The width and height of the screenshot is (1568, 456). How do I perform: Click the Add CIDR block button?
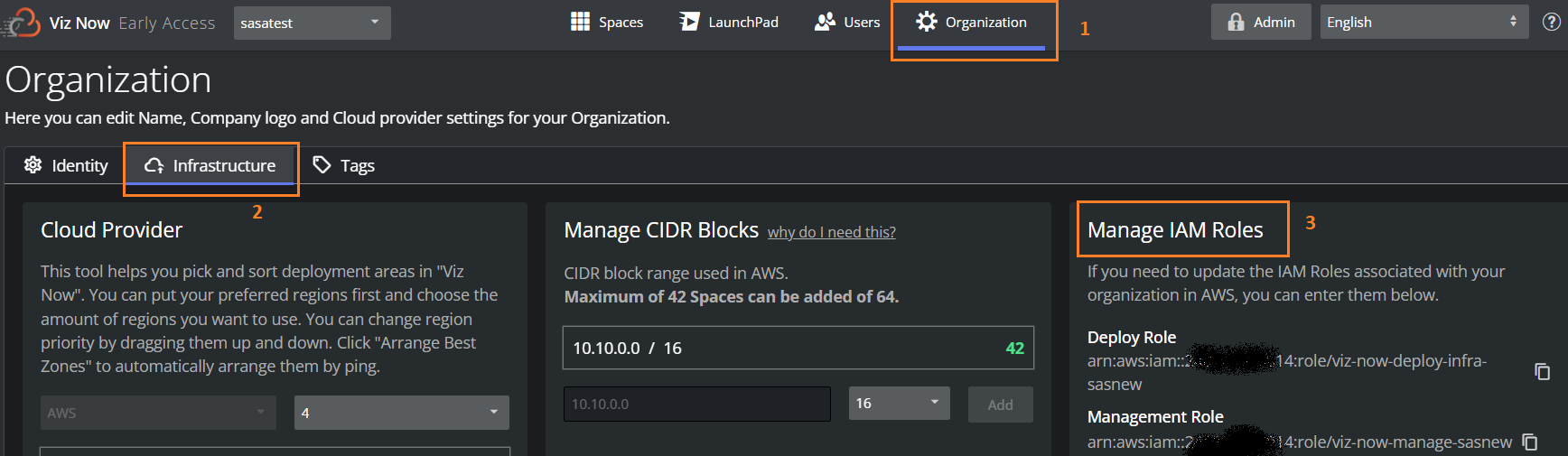coord(1000,405)
